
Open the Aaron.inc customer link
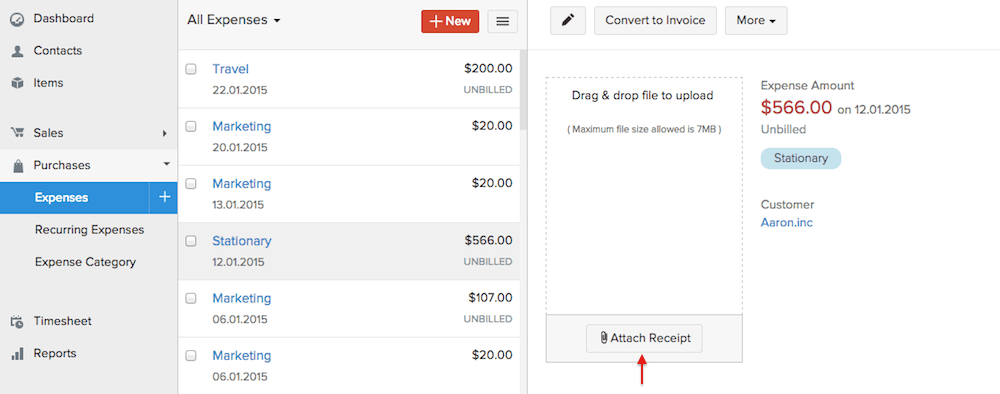point(786,223)
